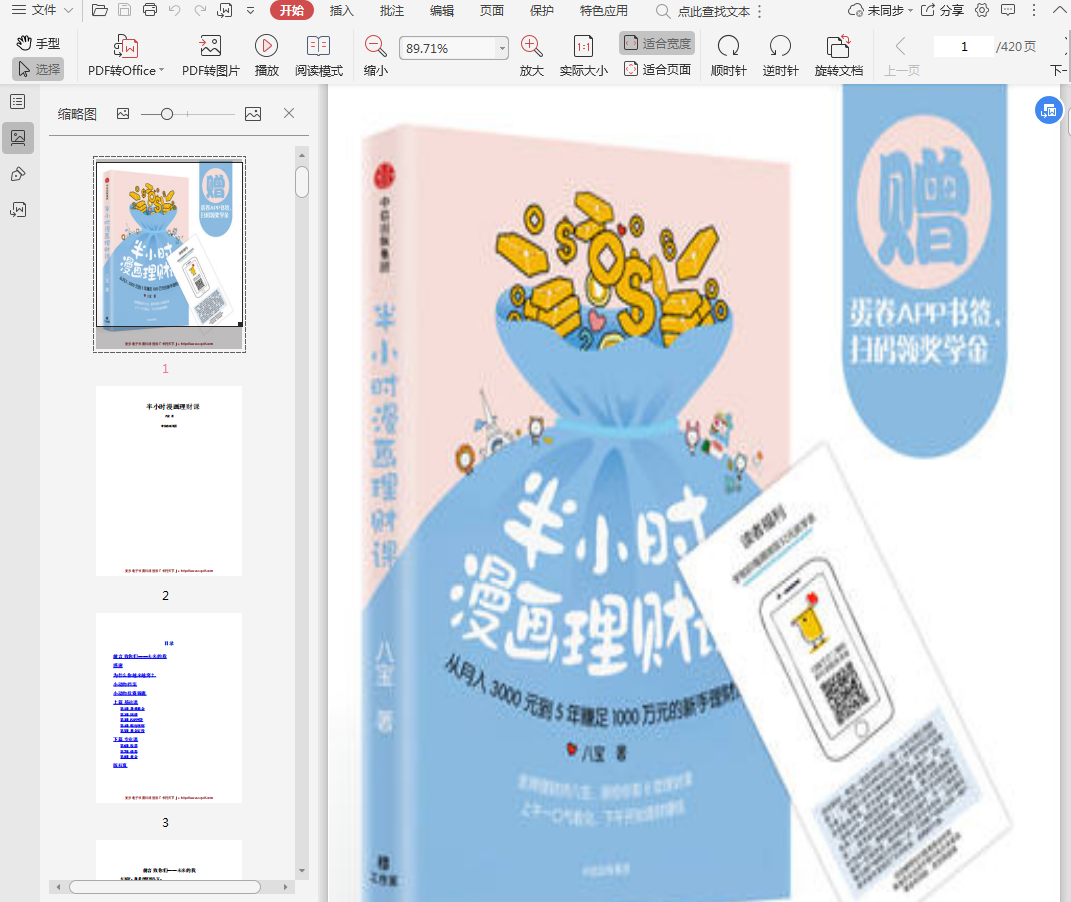The height and width of the screenshot is (902, 1071).
Task: Open the signature panel icon in sidebar
Action: [x=18, y=210]
